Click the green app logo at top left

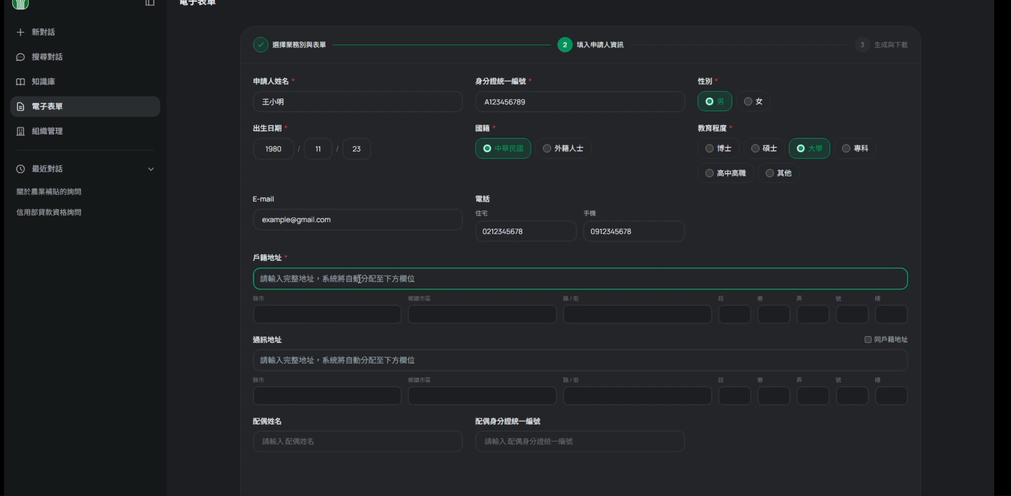pyautogui.click(x=21, y=3)
